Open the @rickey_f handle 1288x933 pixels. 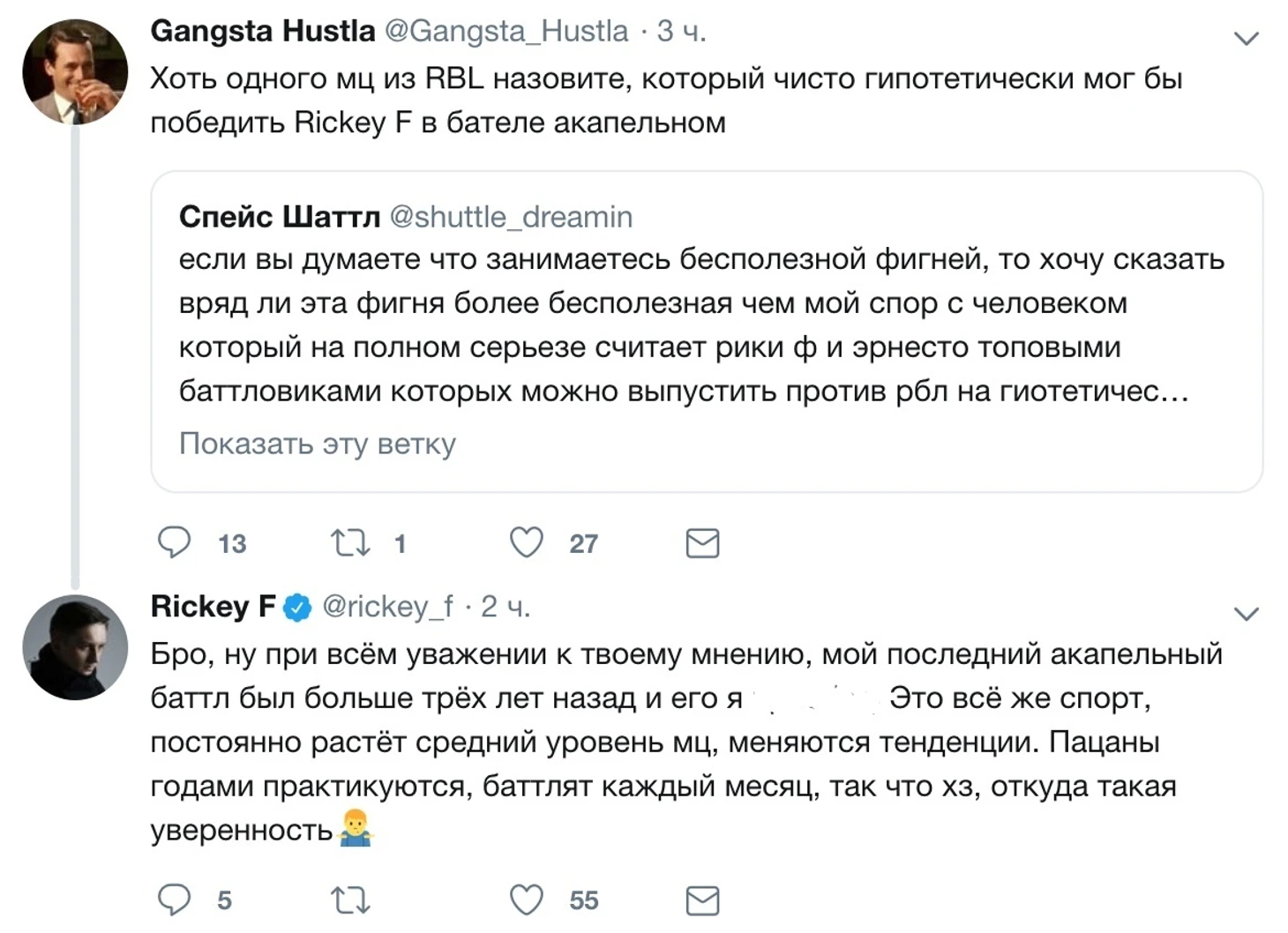point(388,607)
